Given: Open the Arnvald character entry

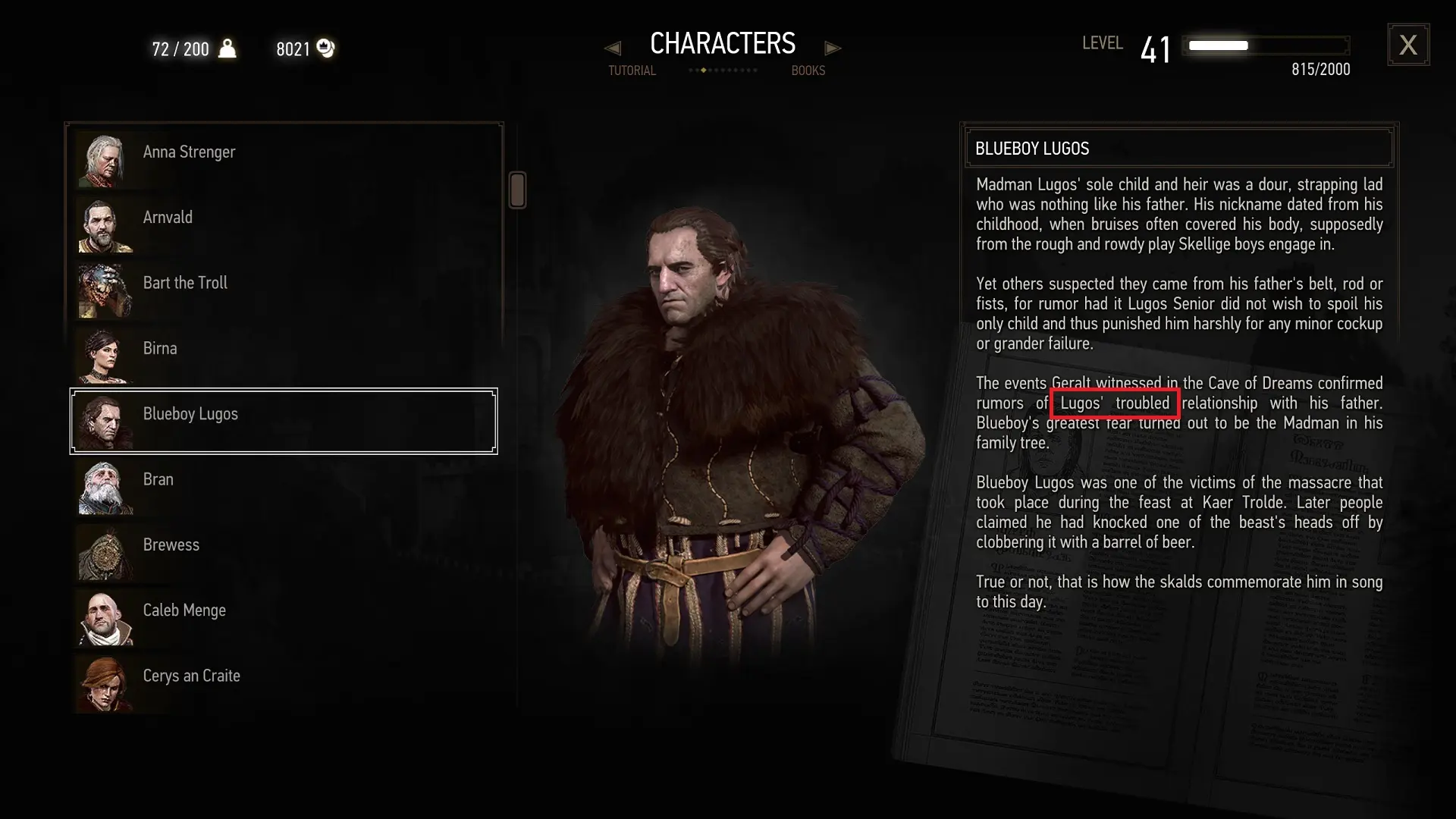Looking at the screenshot, I should point(286,225).
